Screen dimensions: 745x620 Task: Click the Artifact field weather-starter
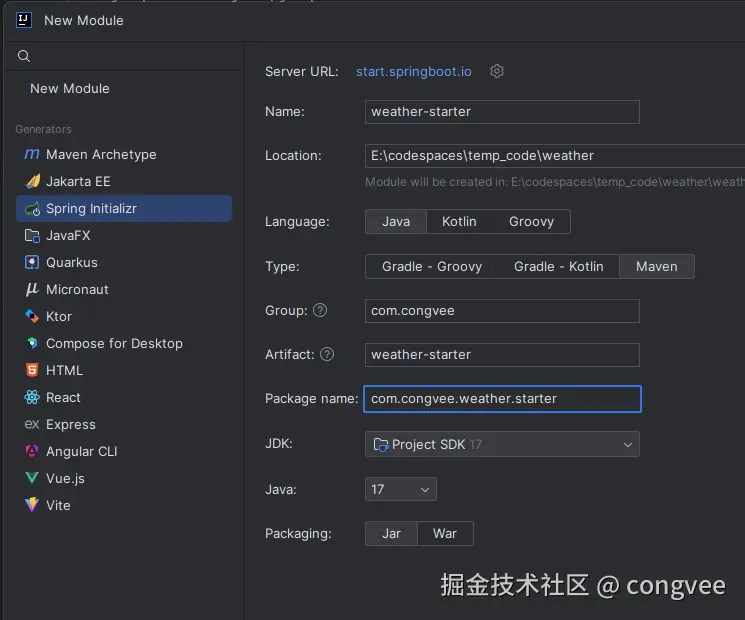[502, 354]
